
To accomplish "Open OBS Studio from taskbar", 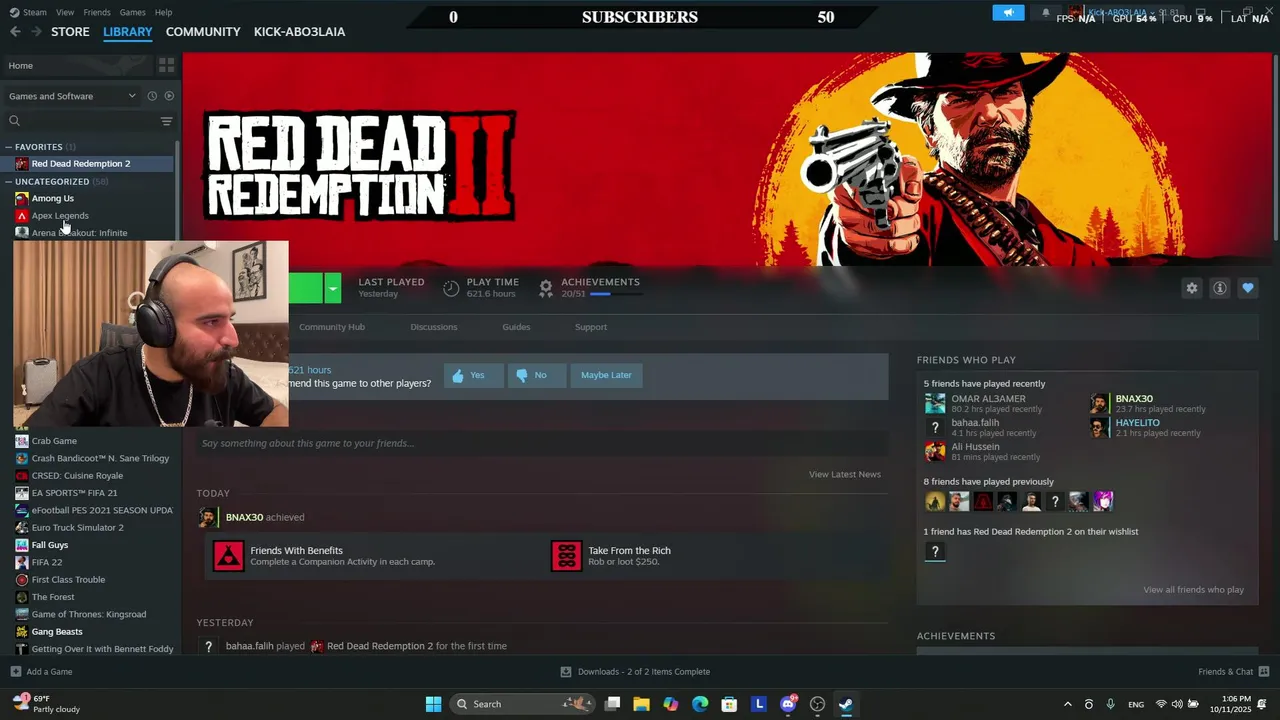I will coord(817,704).
